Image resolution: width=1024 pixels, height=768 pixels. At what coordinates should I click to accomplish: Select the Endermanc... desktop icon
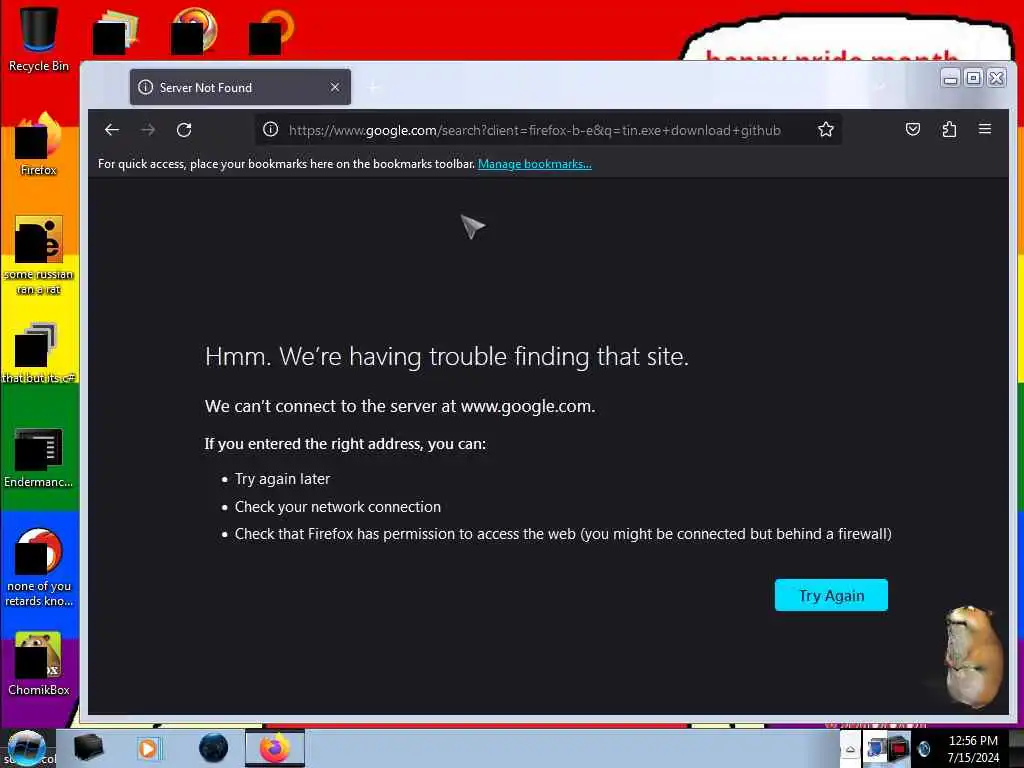pos(39,458)
